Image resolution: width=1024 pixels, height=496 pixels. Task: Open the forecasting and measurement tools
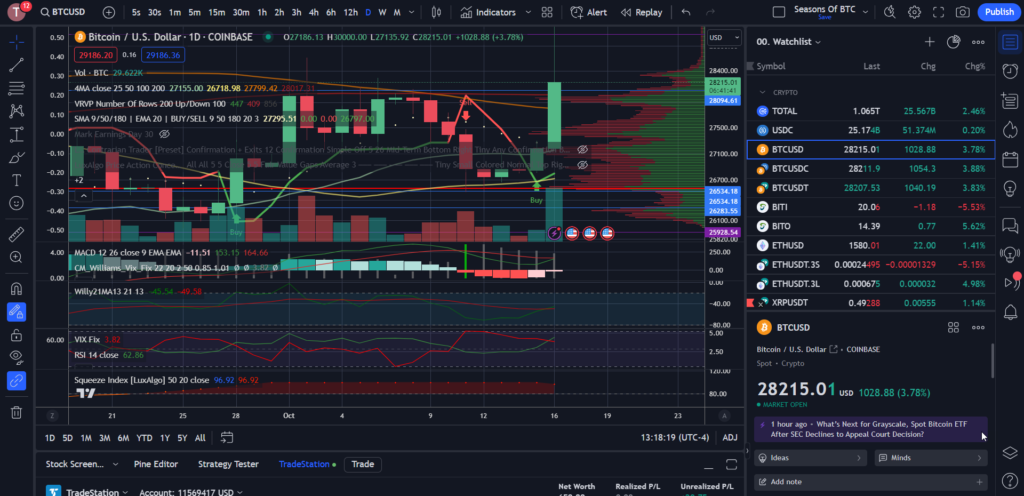pyautogui.click(x=17, y=135)
